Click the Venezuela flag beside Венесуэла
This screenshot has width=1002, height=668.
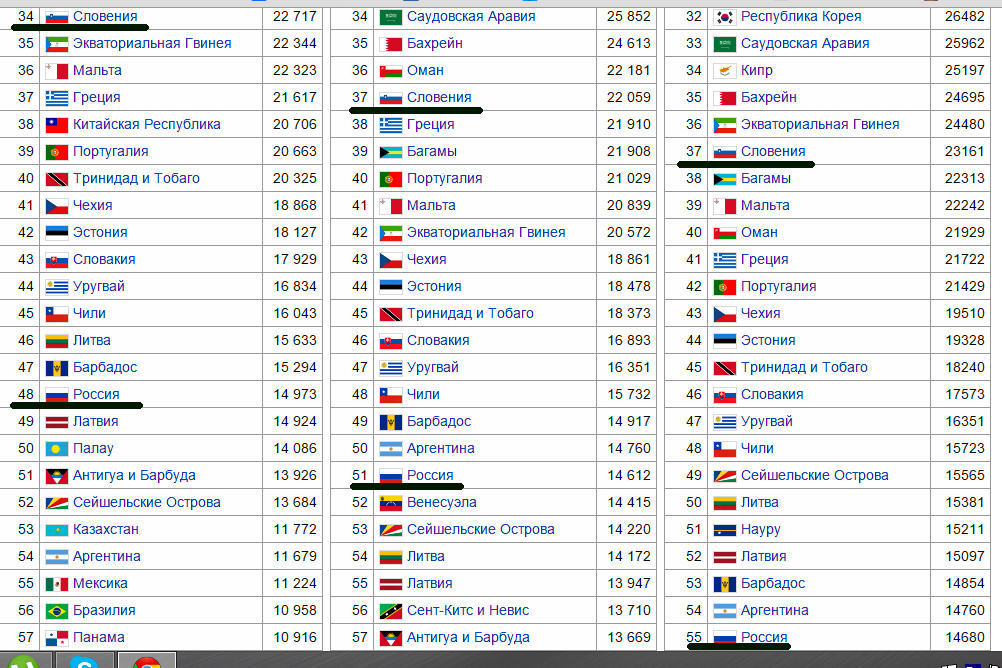pos(391,503)
